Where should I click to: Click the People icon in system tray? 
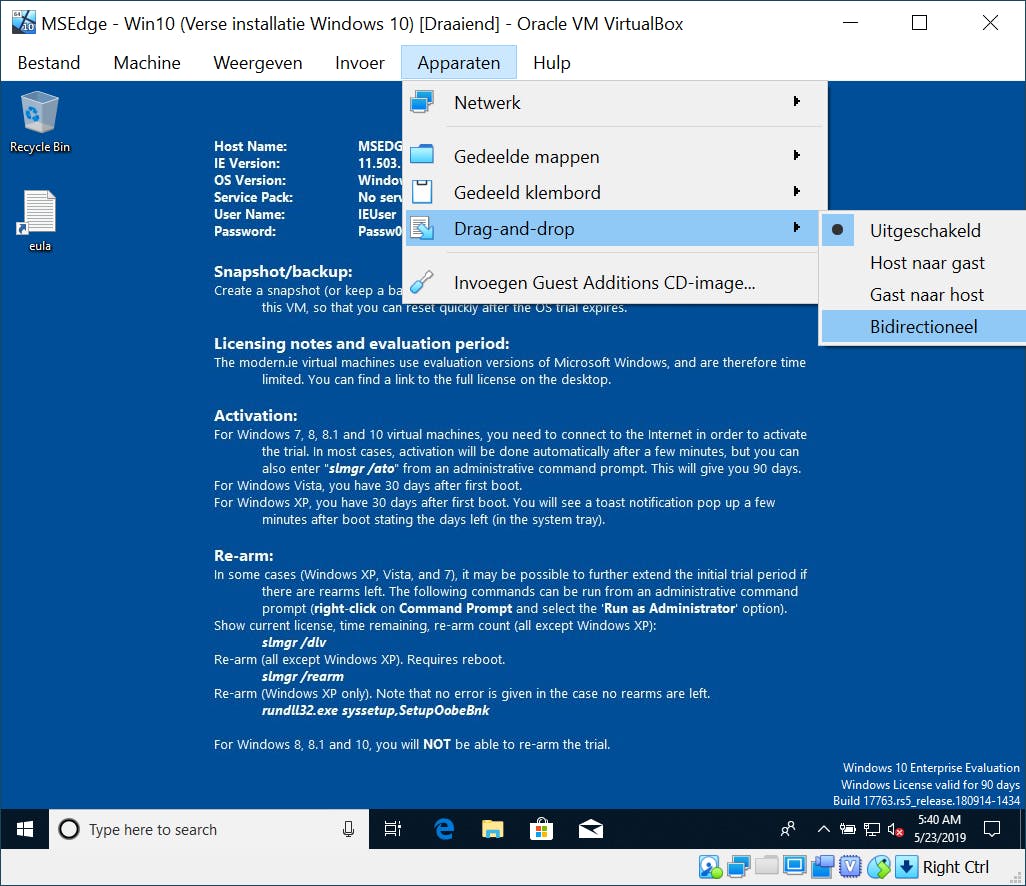point(788,829)
